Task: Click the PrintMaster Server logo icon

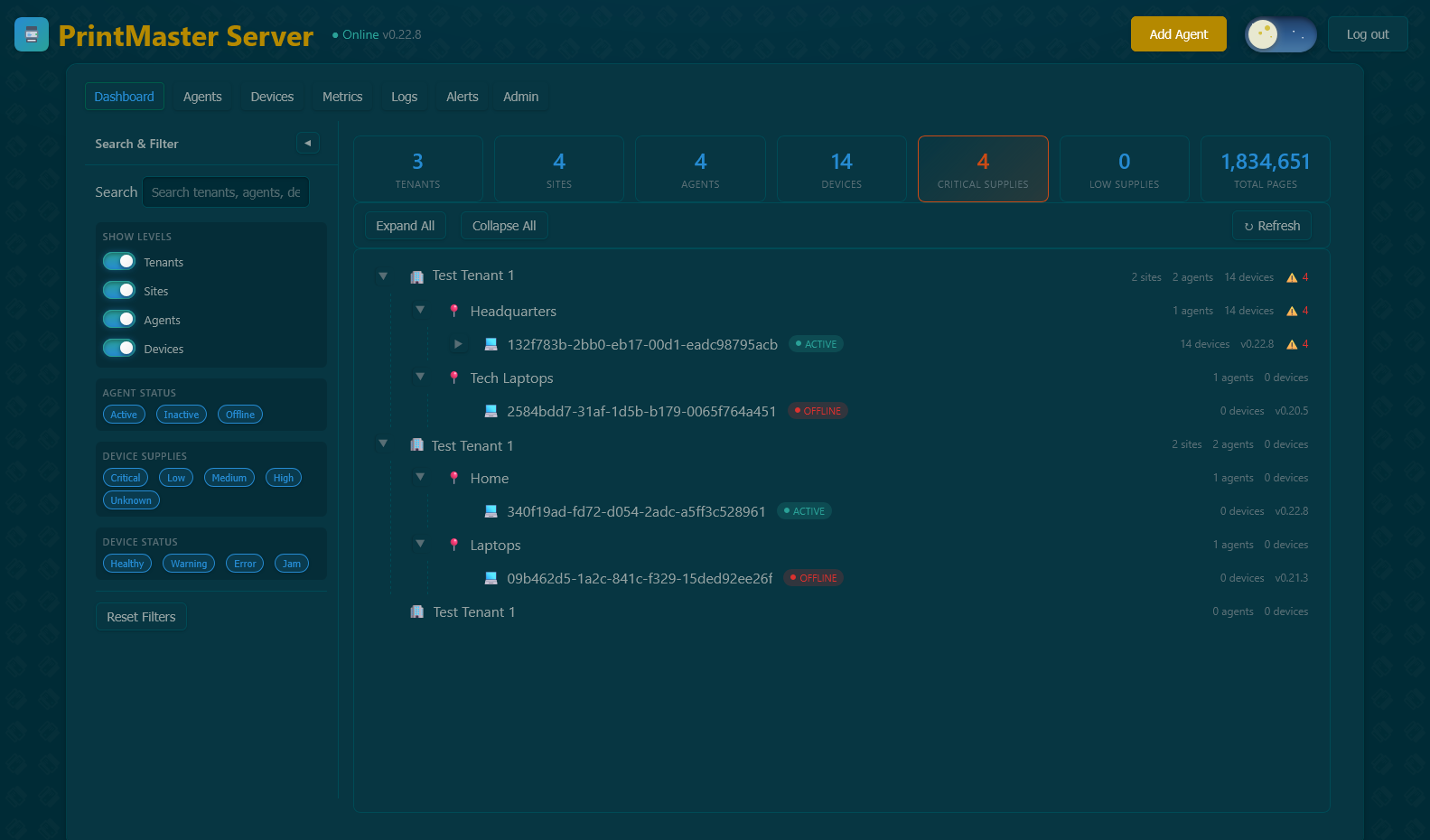Action: tap(32, 34)
